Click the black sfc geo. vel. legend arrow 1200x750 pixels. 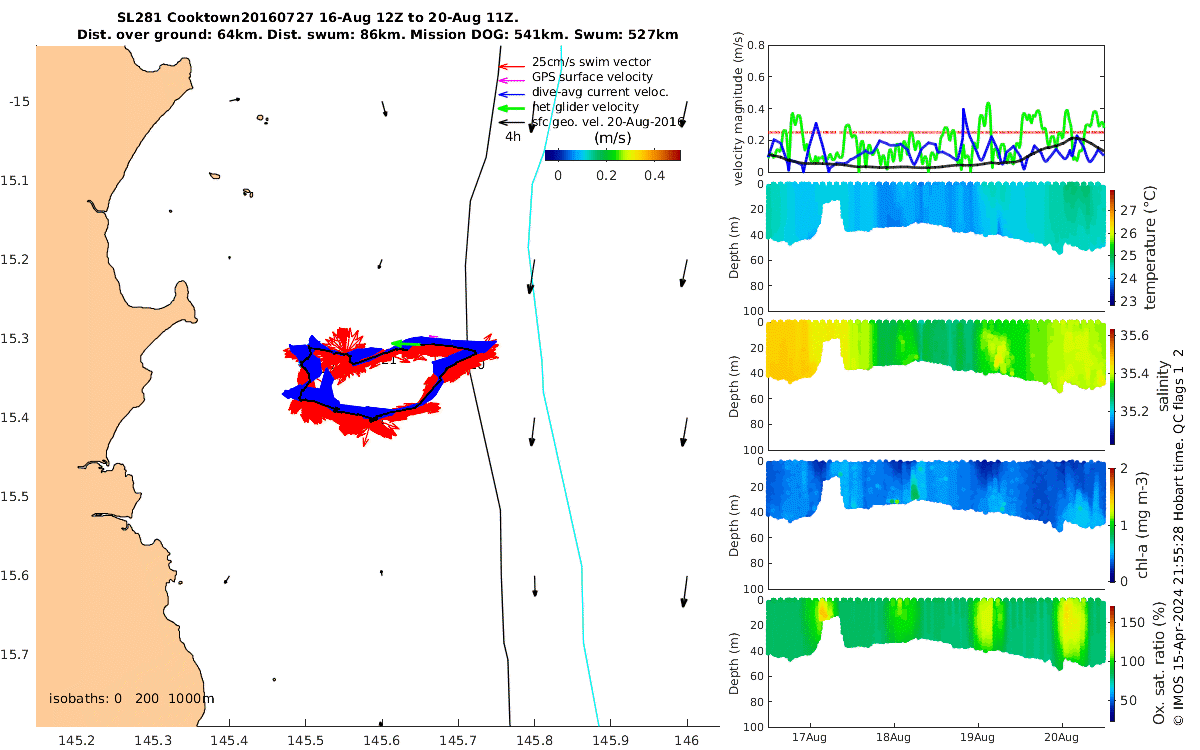pos(510,122)
